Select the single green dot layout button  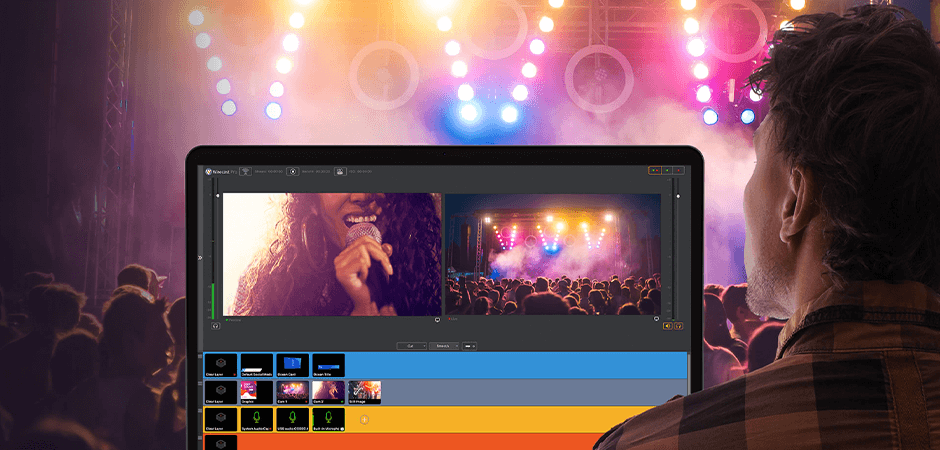667,171
